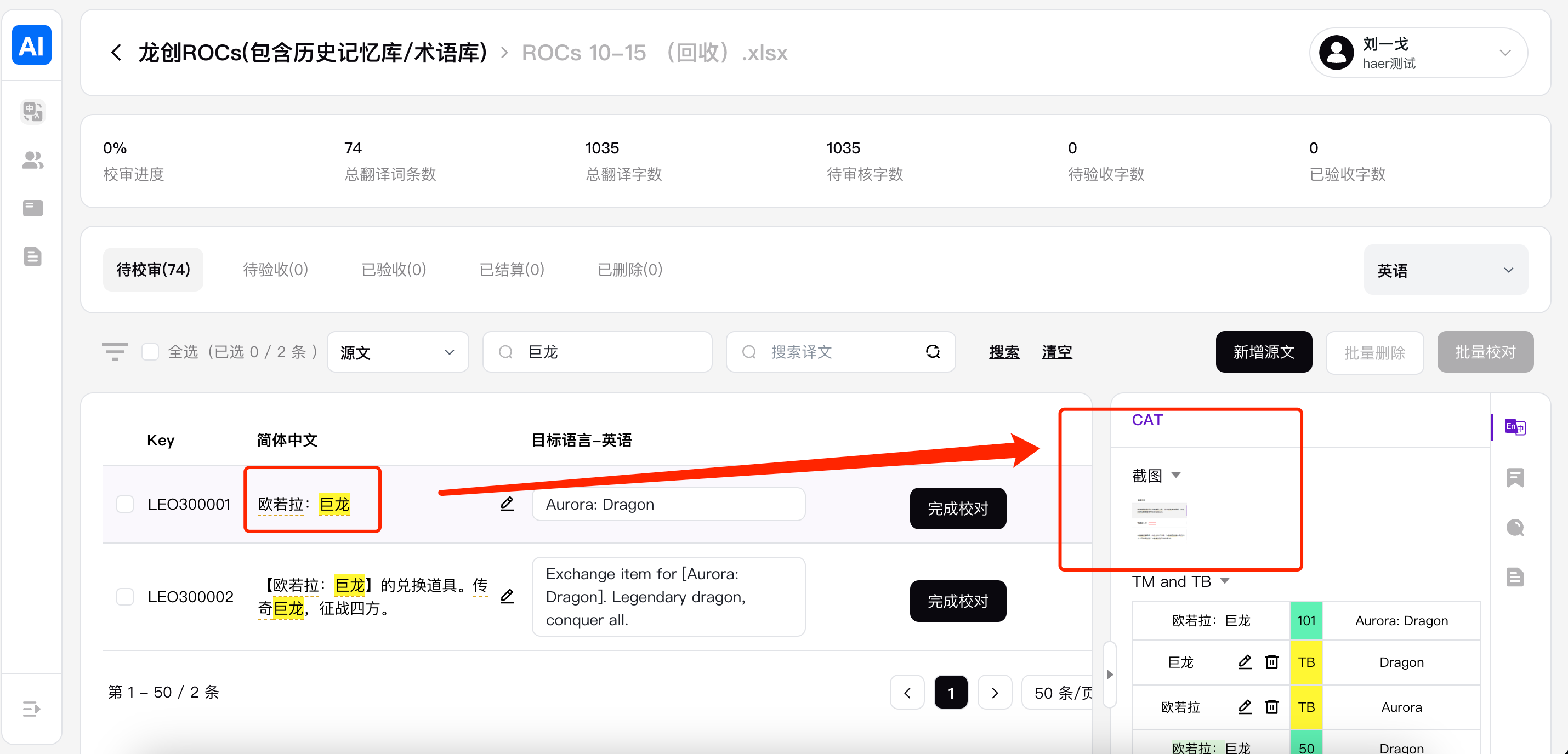Open the bookmark icon in right panel
Screen dimensions: 1568x754
click(1515, 478)
